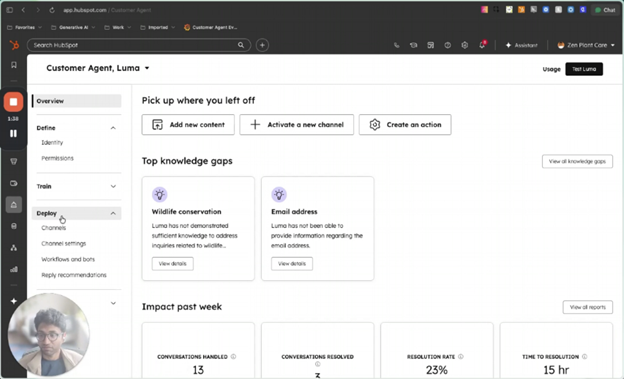Open the Identity page

point(52,143)
